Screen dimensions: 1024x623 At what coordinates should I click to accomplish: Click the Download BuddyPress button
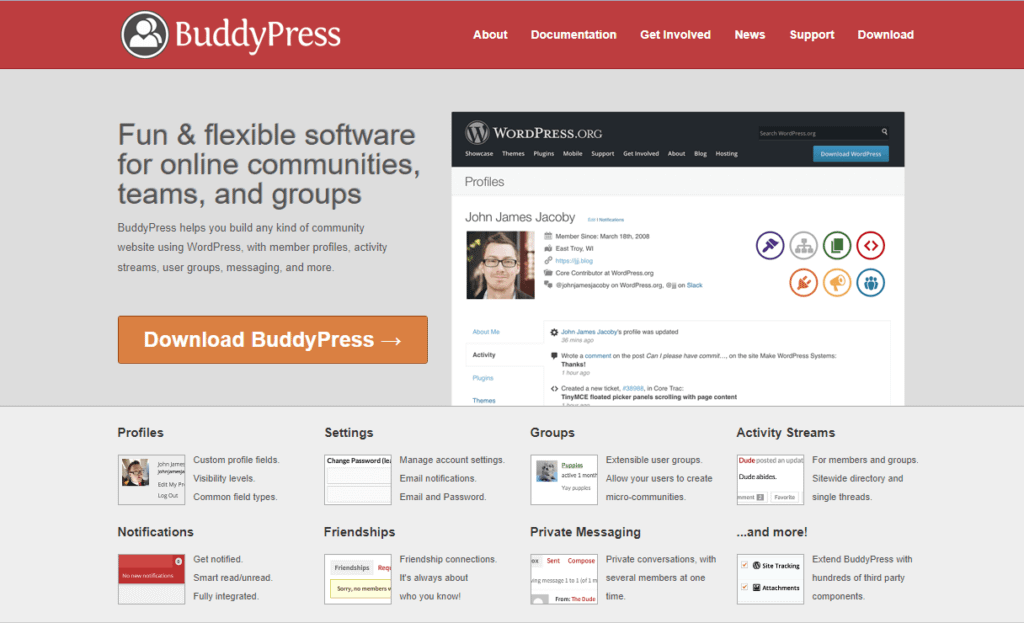click(273, 340)
